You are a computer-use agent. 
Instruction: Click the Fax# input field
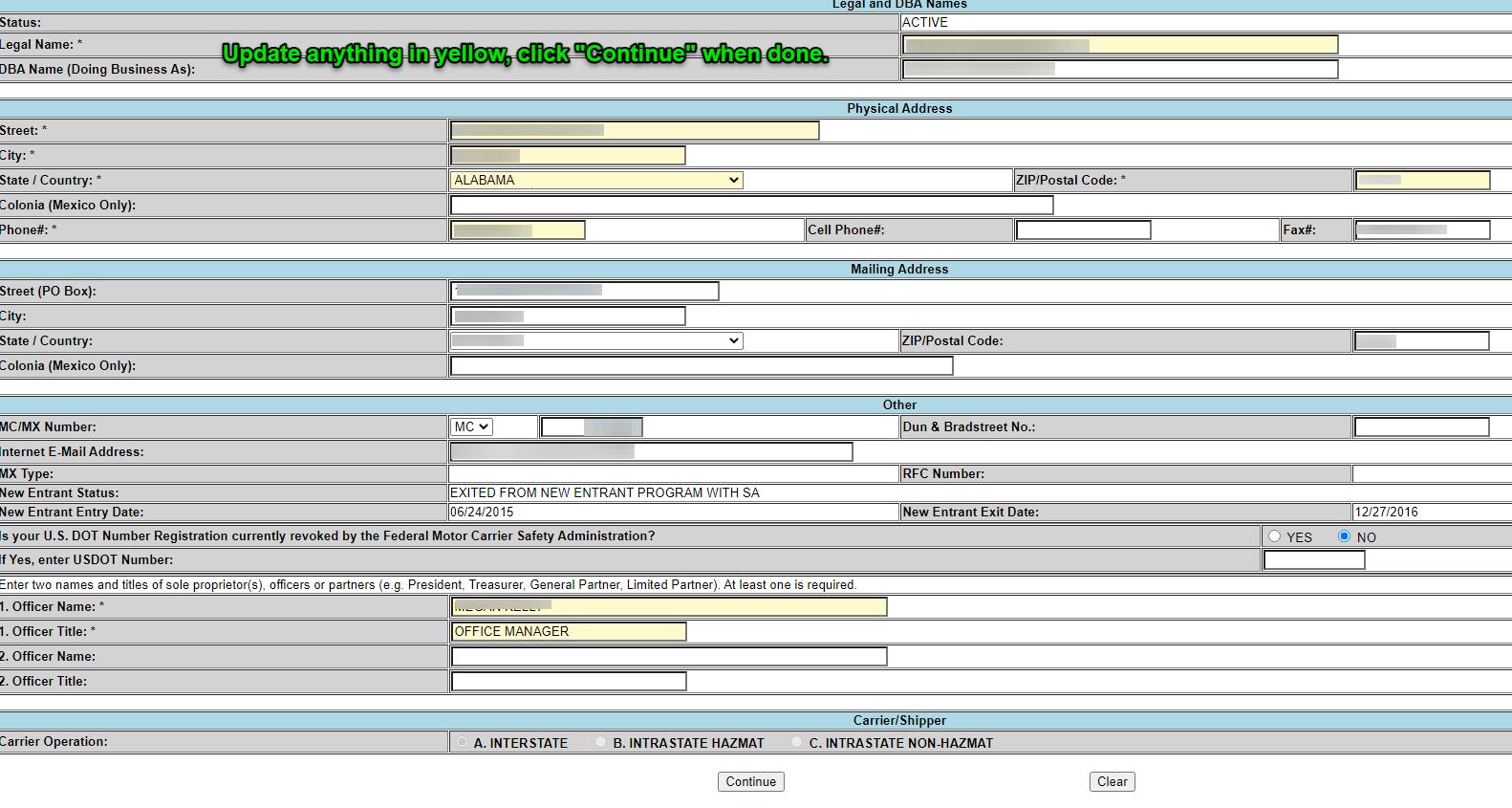click(1422, 229)
